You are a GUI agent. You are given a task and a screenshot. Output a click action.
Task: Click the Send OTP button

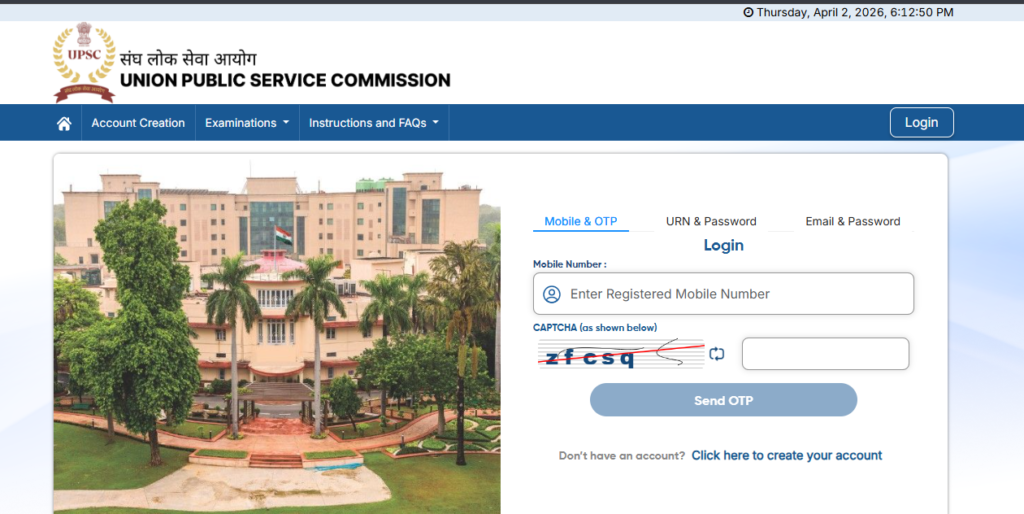[723, 400]
